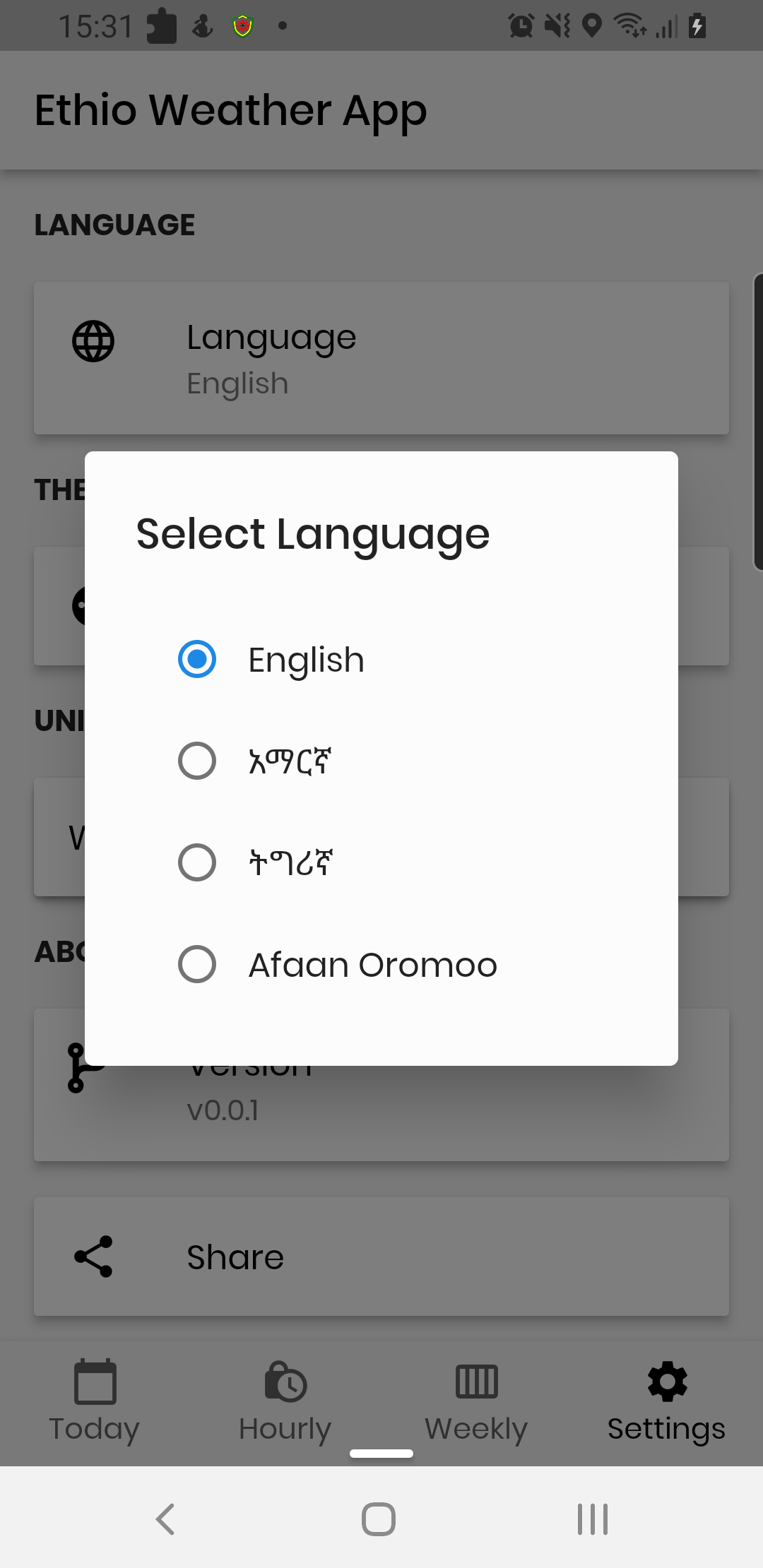The height and width of the screenshot is (1568, 763).
Task: Tap the Weekly columns icon
Action: pyautogui.click(x=477, y=1381)
